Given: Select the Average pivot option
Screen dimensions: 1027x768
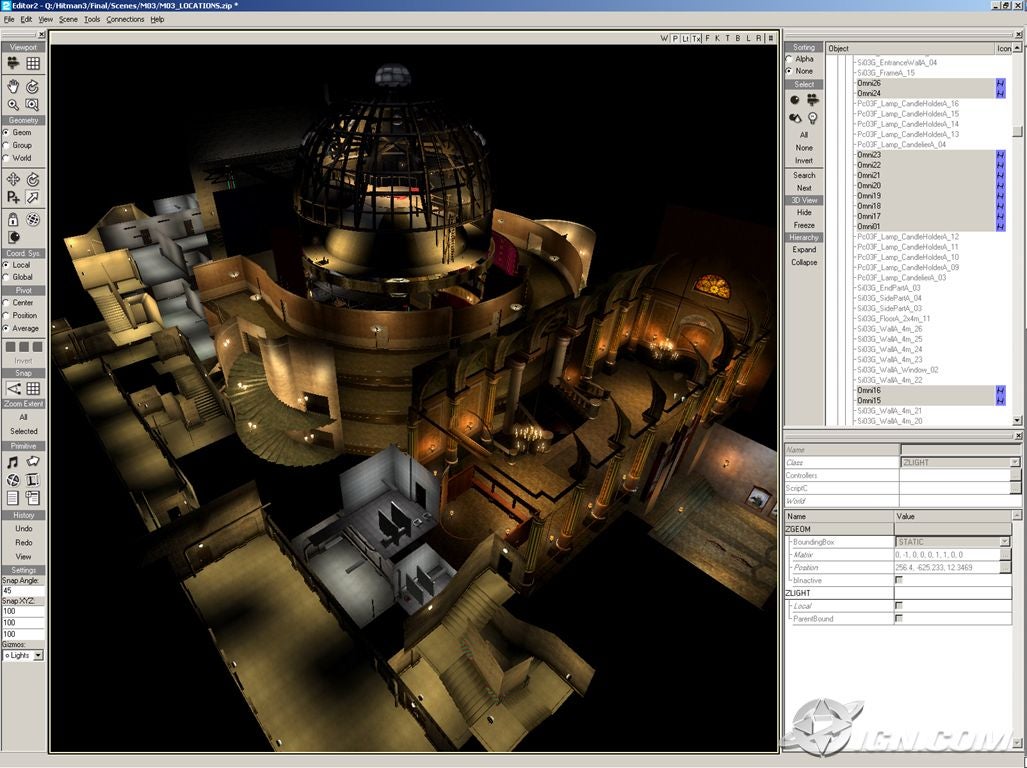Looking at the screenshot, I should (x=6, y=328).
